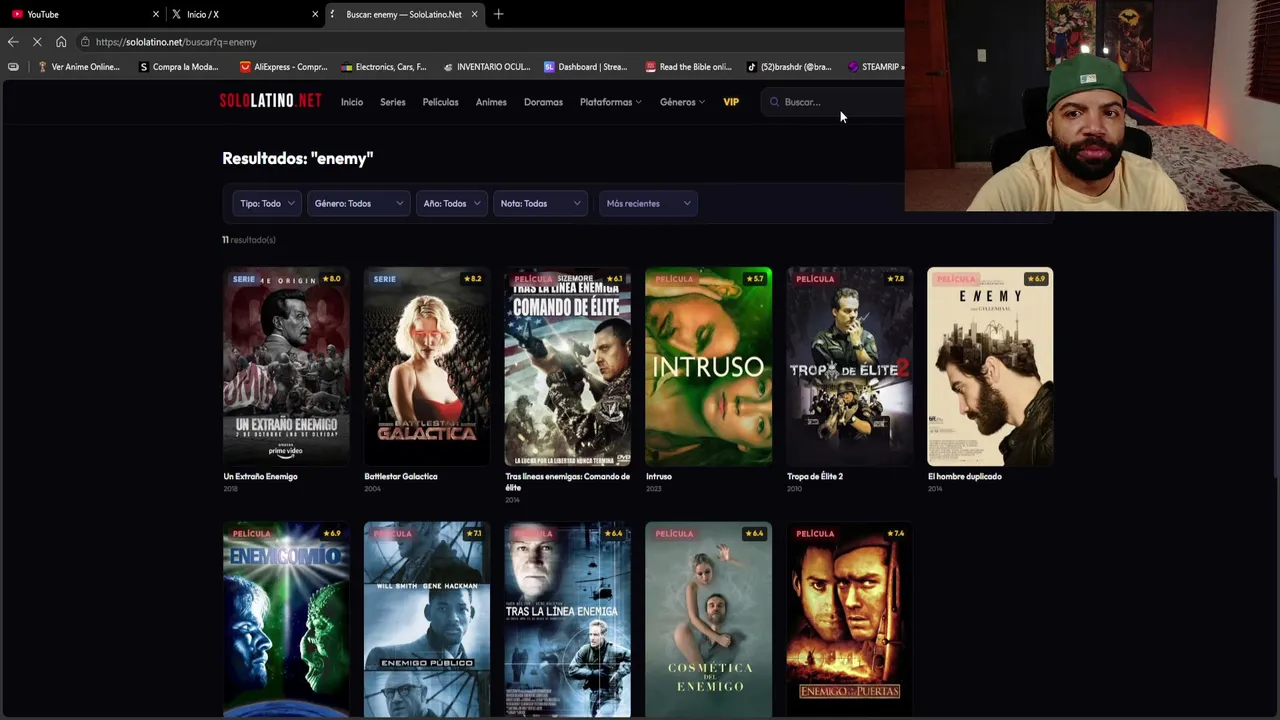Close the Inicio / X tab

click(x=315, y=14)
